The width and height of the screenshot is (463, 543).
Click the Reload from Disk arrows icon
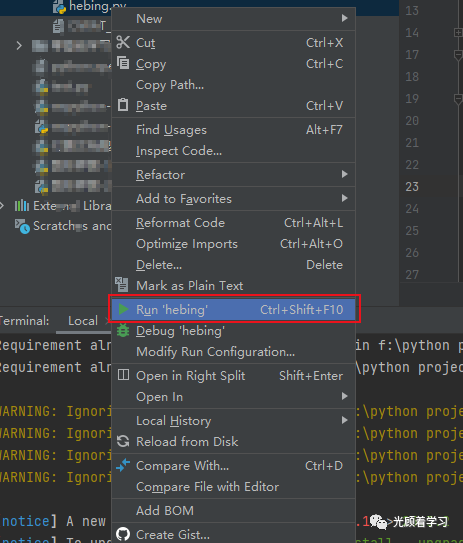(x=123, y=441)
